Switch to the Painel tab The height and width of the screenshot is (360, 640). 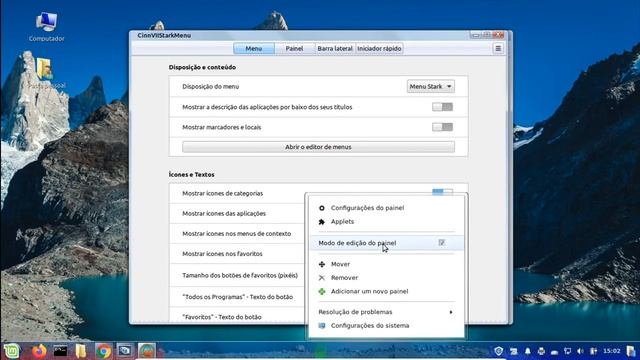(294, 49)
